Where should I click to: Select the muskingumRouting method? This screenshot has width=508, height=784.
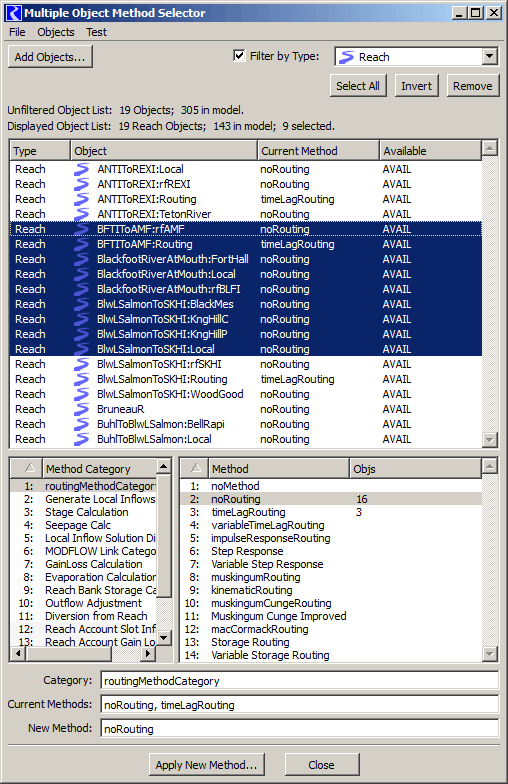[256, 577]
